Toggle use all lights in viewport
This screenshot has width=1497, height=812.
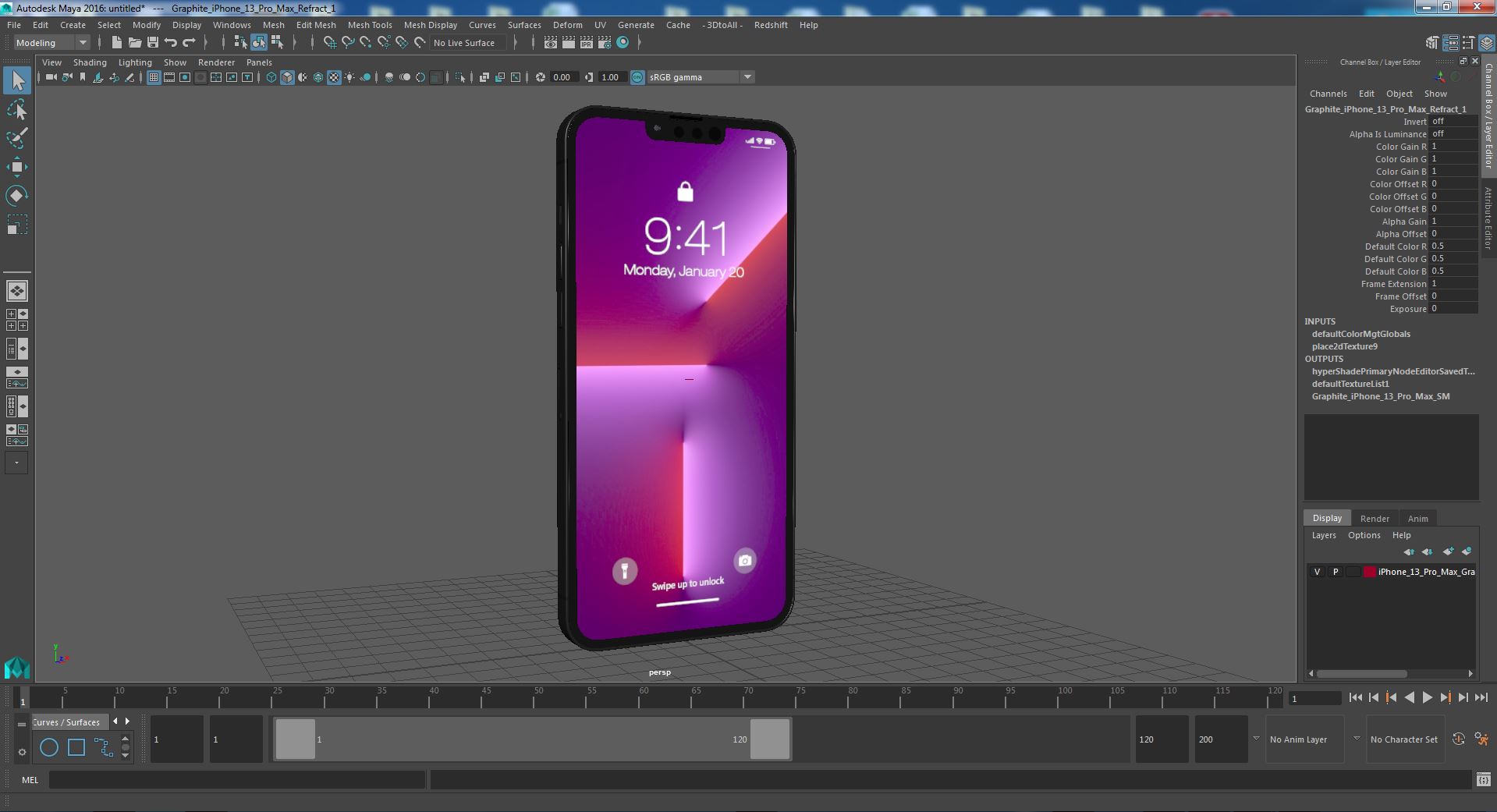coord(349,77)
